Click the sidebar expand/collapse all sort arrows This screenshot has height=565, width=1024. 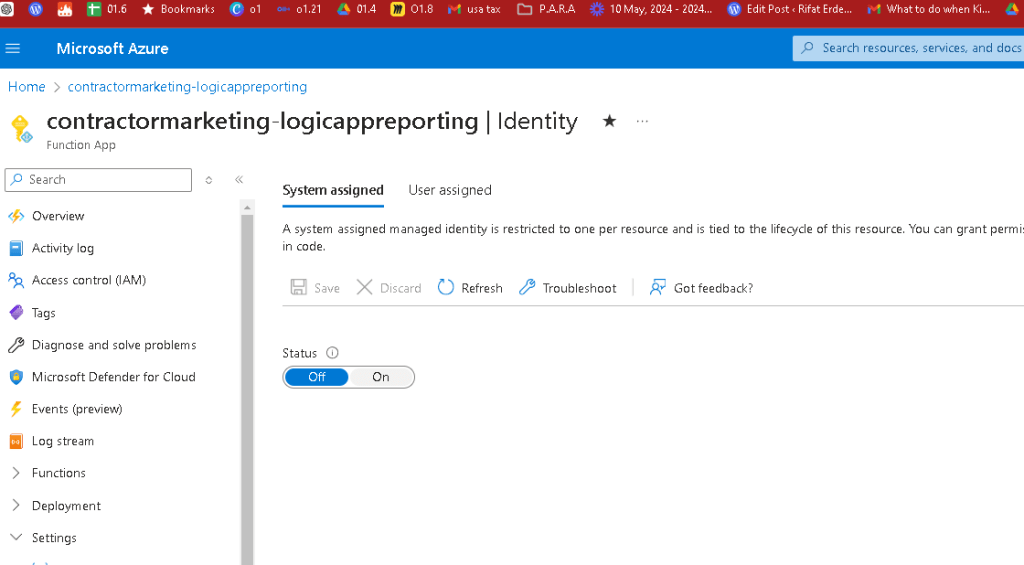tap(209, 180)
